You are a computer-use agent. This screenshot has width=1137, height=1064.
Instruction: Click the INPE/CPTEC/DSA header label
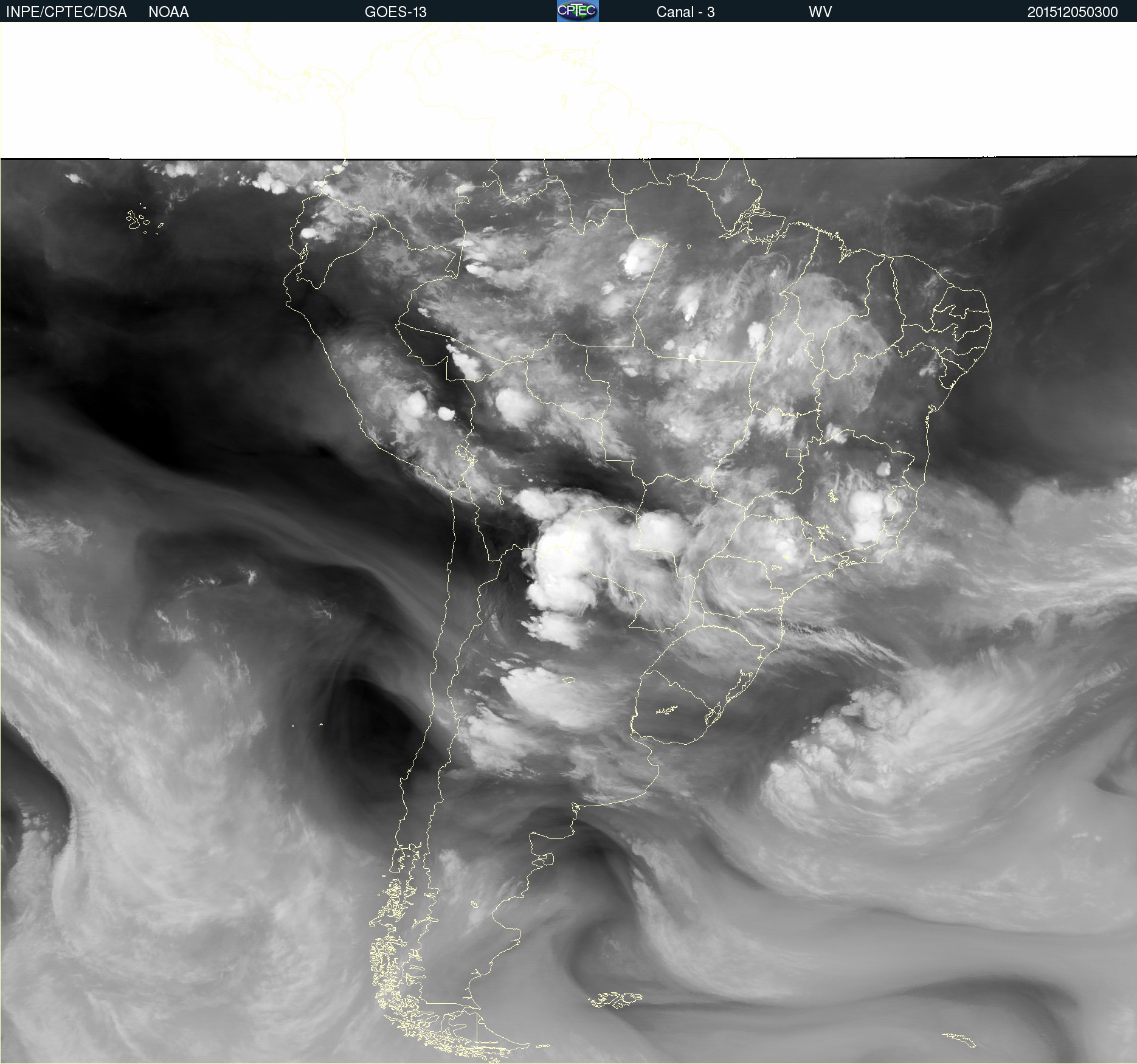click(66, 12)
